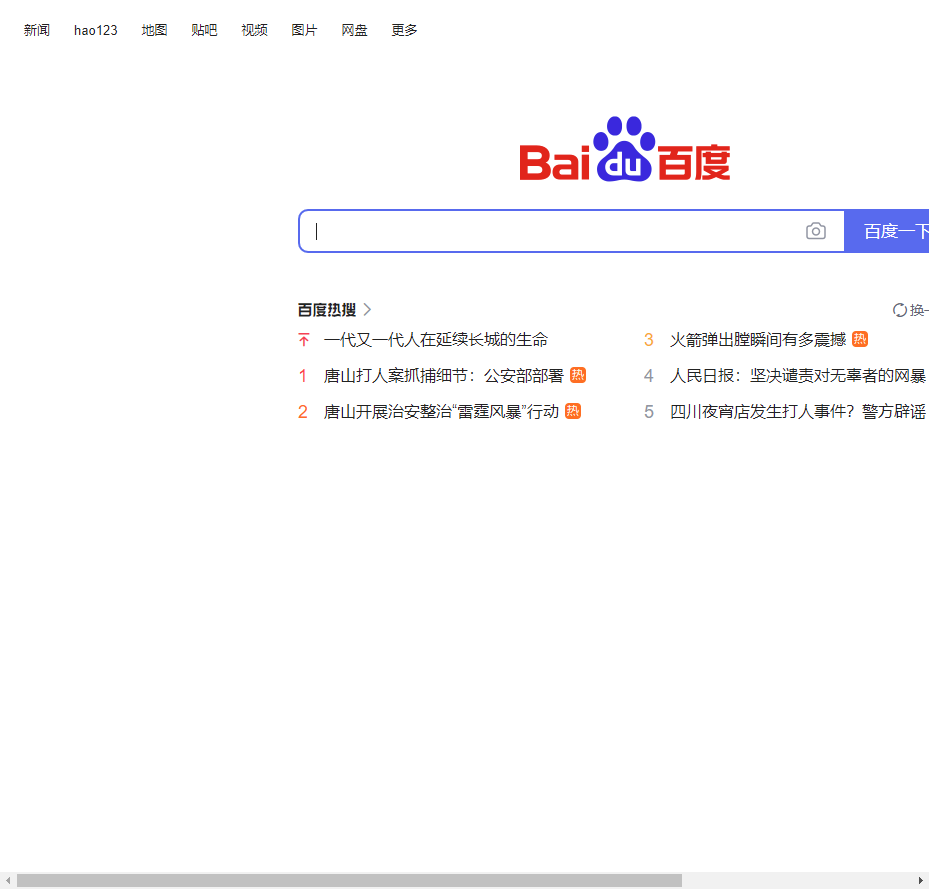Open 唐山打人案抓捕细节 hot search
Image resolution: width=929 pixels, height=889 pixels.
click(444, 376)
